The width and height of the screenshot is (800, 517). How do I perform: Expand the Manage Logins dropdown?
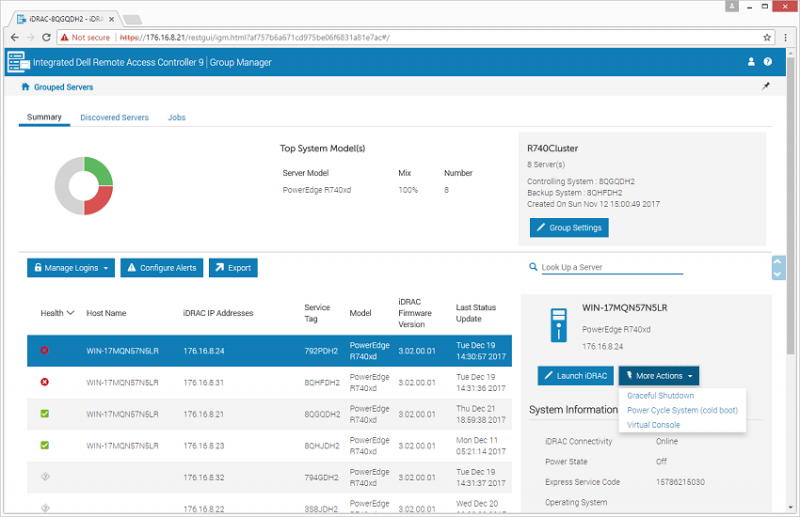coord(69,268)
